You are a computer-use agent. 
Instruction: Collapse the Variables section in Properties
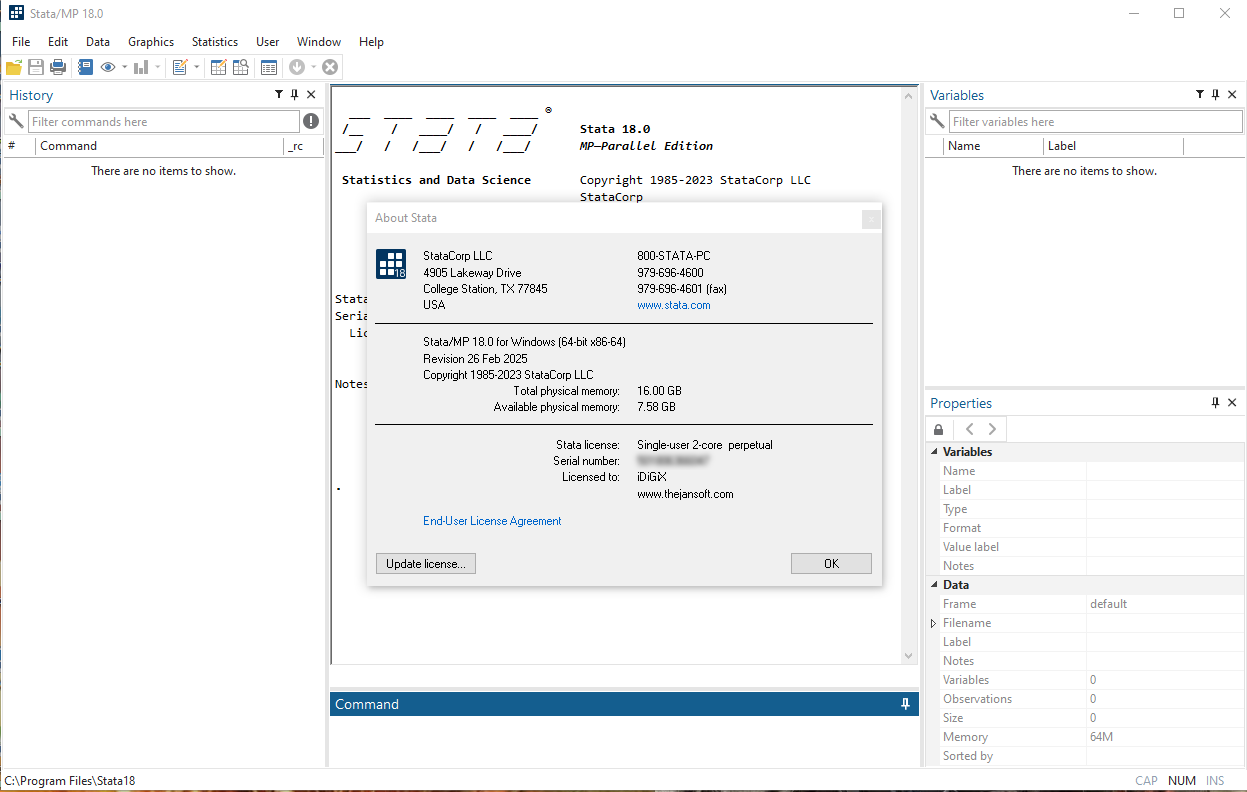(934, 452)
